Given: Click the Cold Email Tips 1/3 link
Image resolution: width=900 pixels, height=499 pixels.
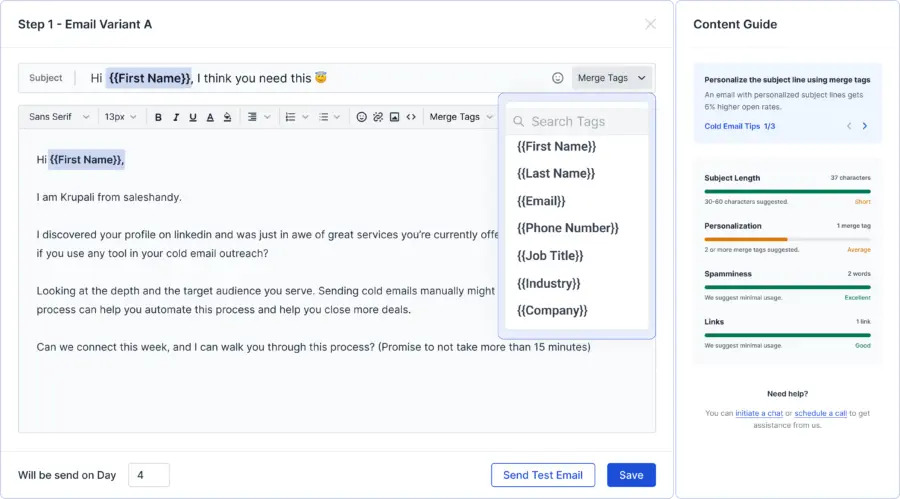Looking at the screenshot, I should [x=739, y=126].
